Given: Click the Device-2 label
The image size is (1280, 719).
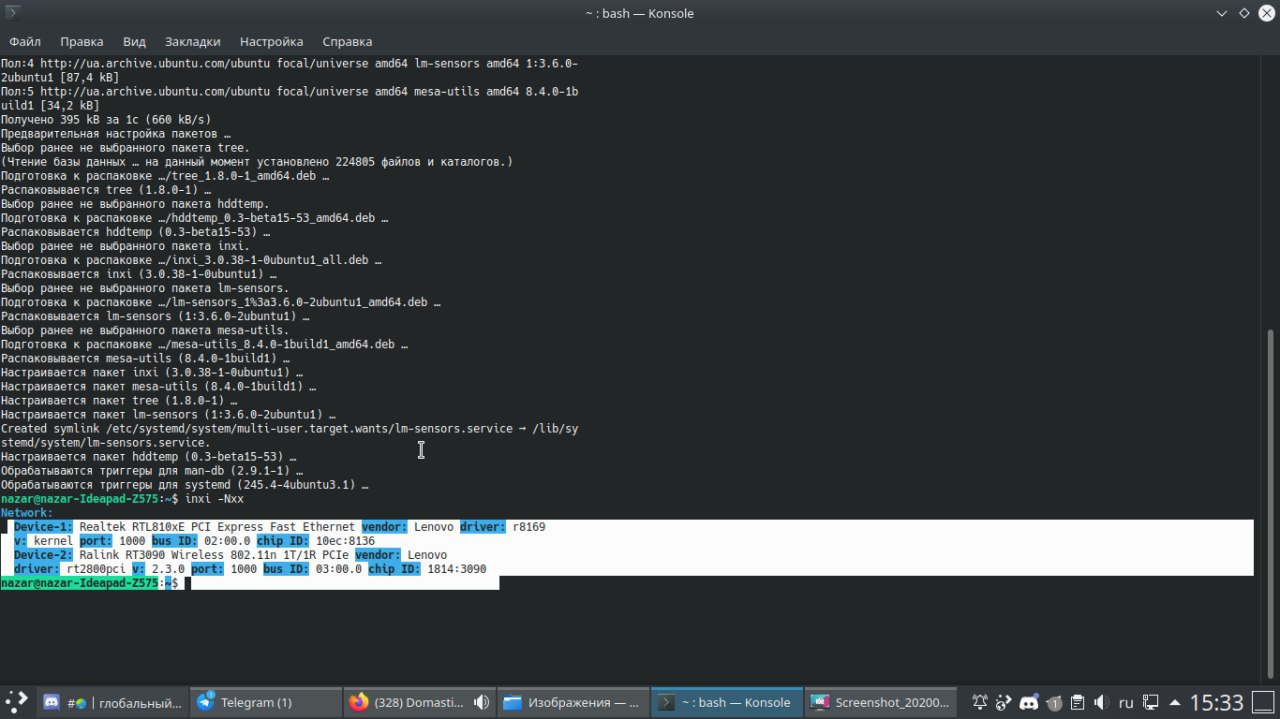Looking at the screenshot, I should pos(43,554).
